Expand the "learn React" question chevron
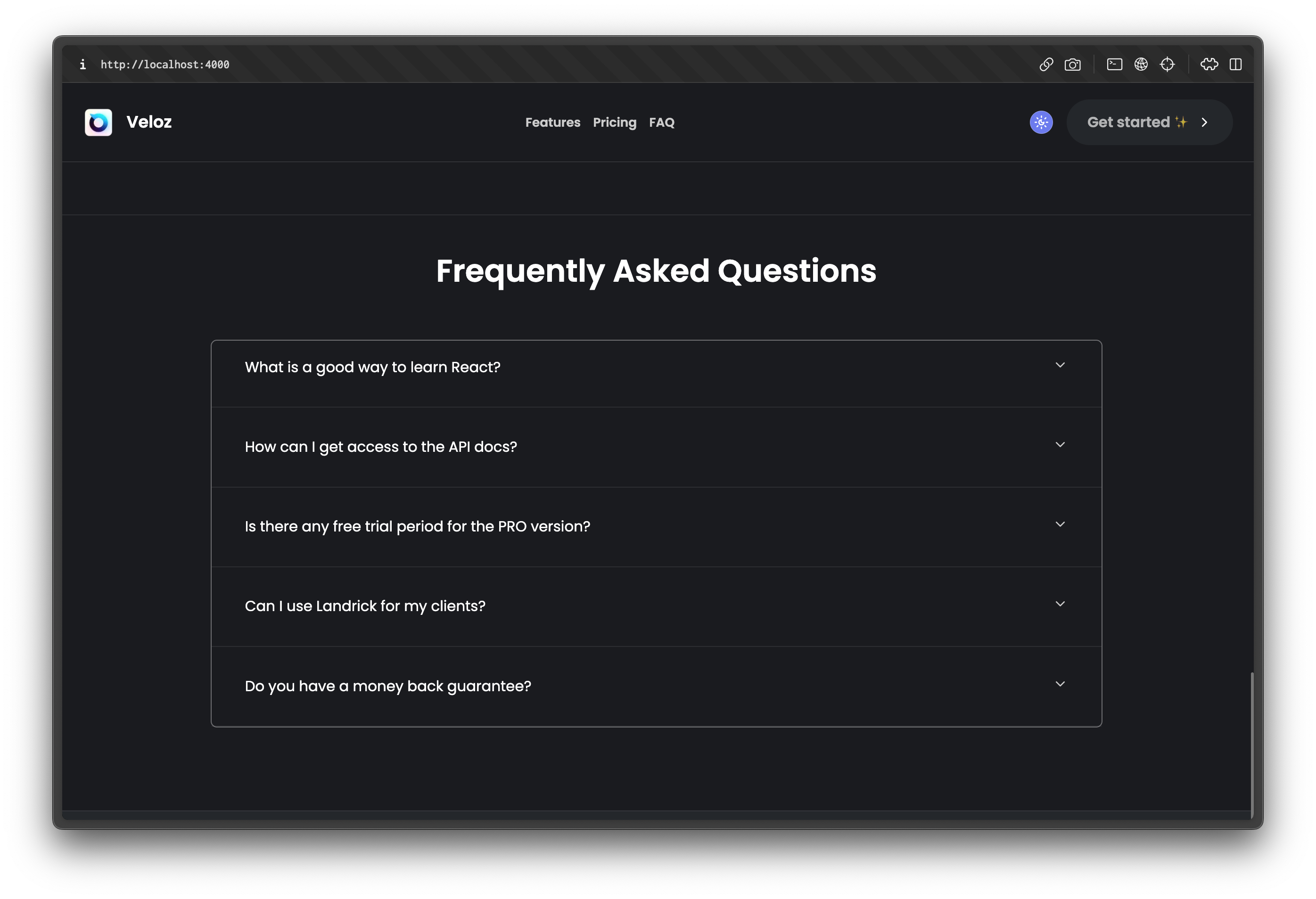 (1060, 365)
